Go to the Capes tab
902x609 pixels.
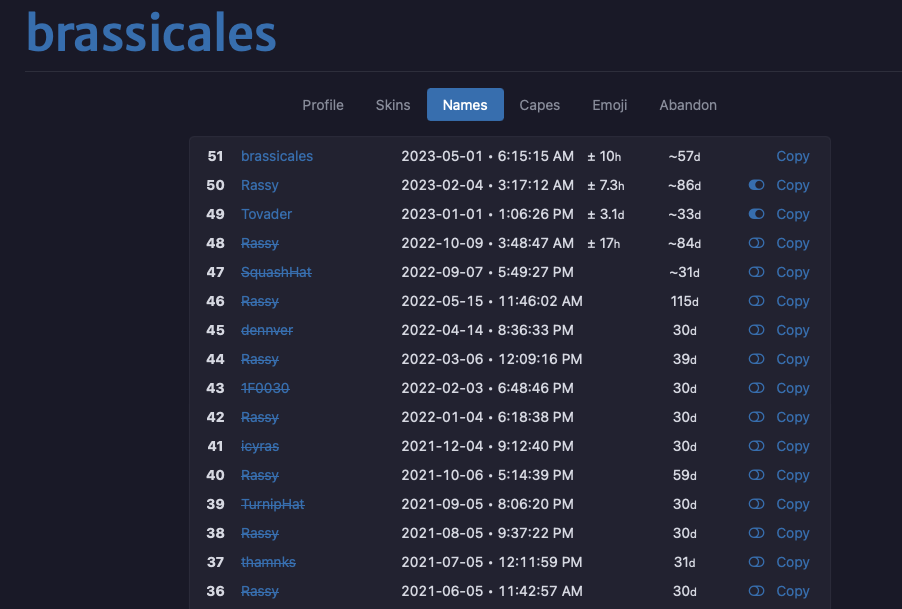[540, 105]
